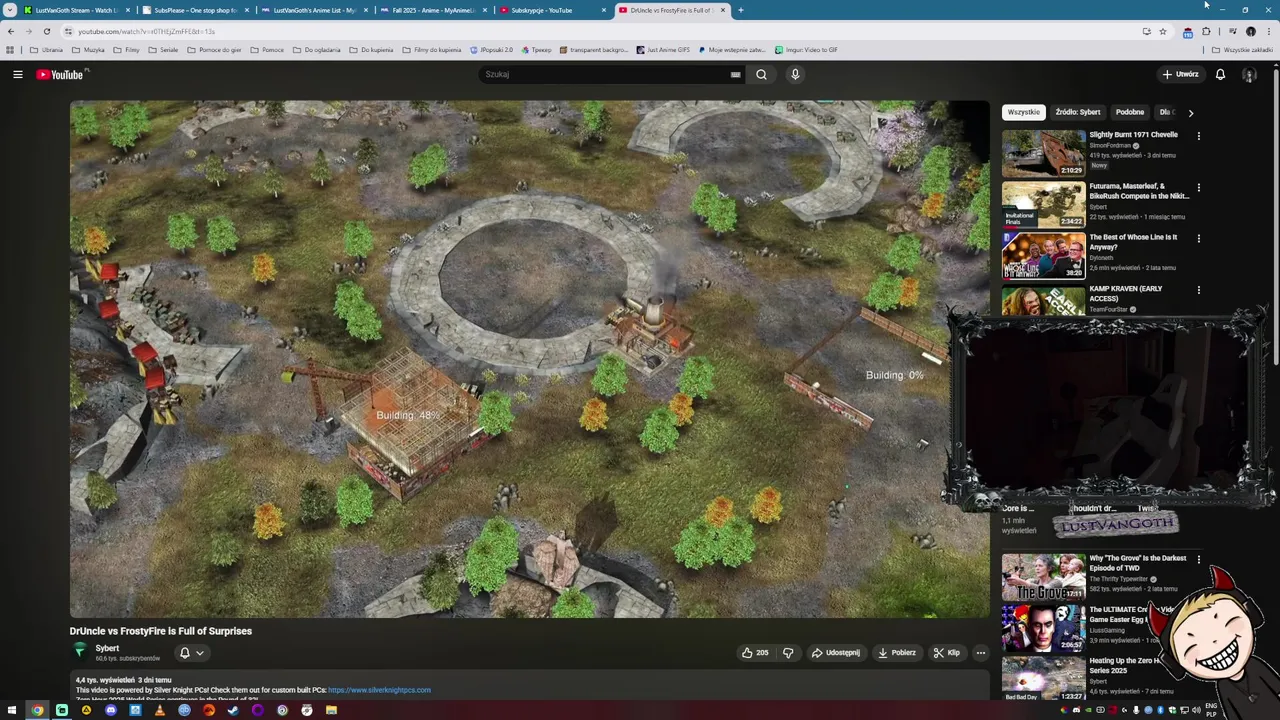
Task: Switch to LustVanGoth's Anime List tab
Action: pos(312,10)
